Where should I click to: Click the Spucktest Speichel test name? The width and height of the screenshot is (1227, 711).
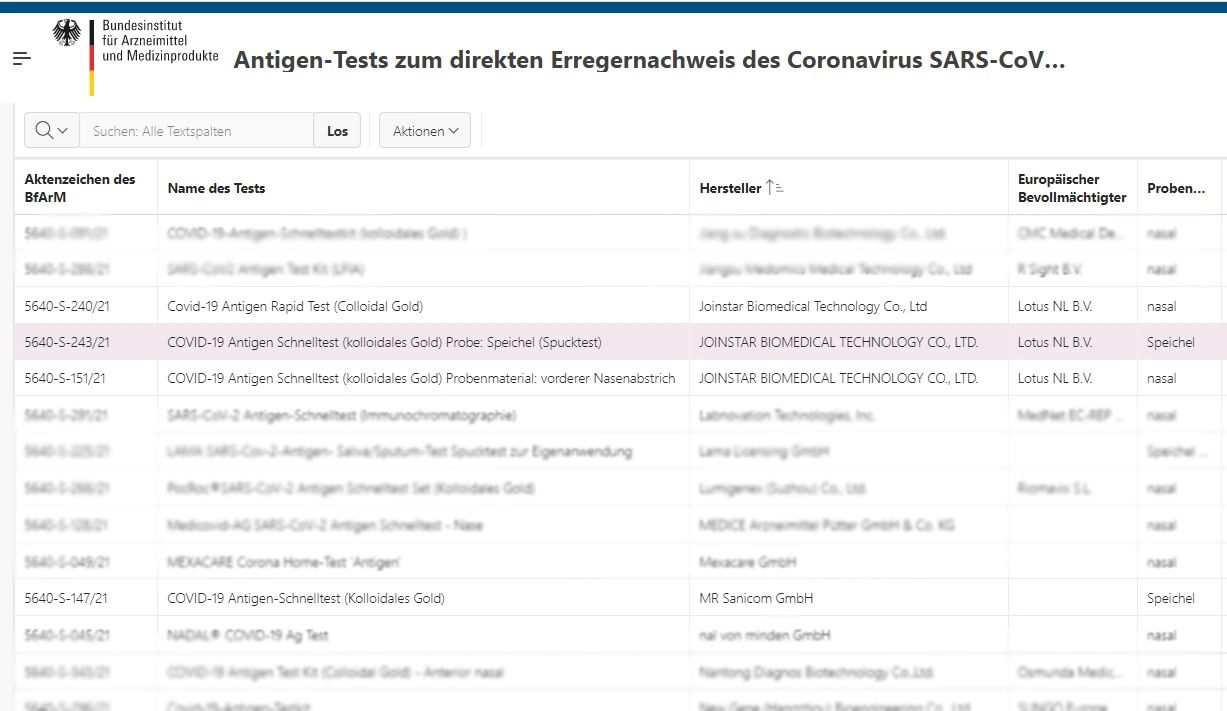[384, 342]
